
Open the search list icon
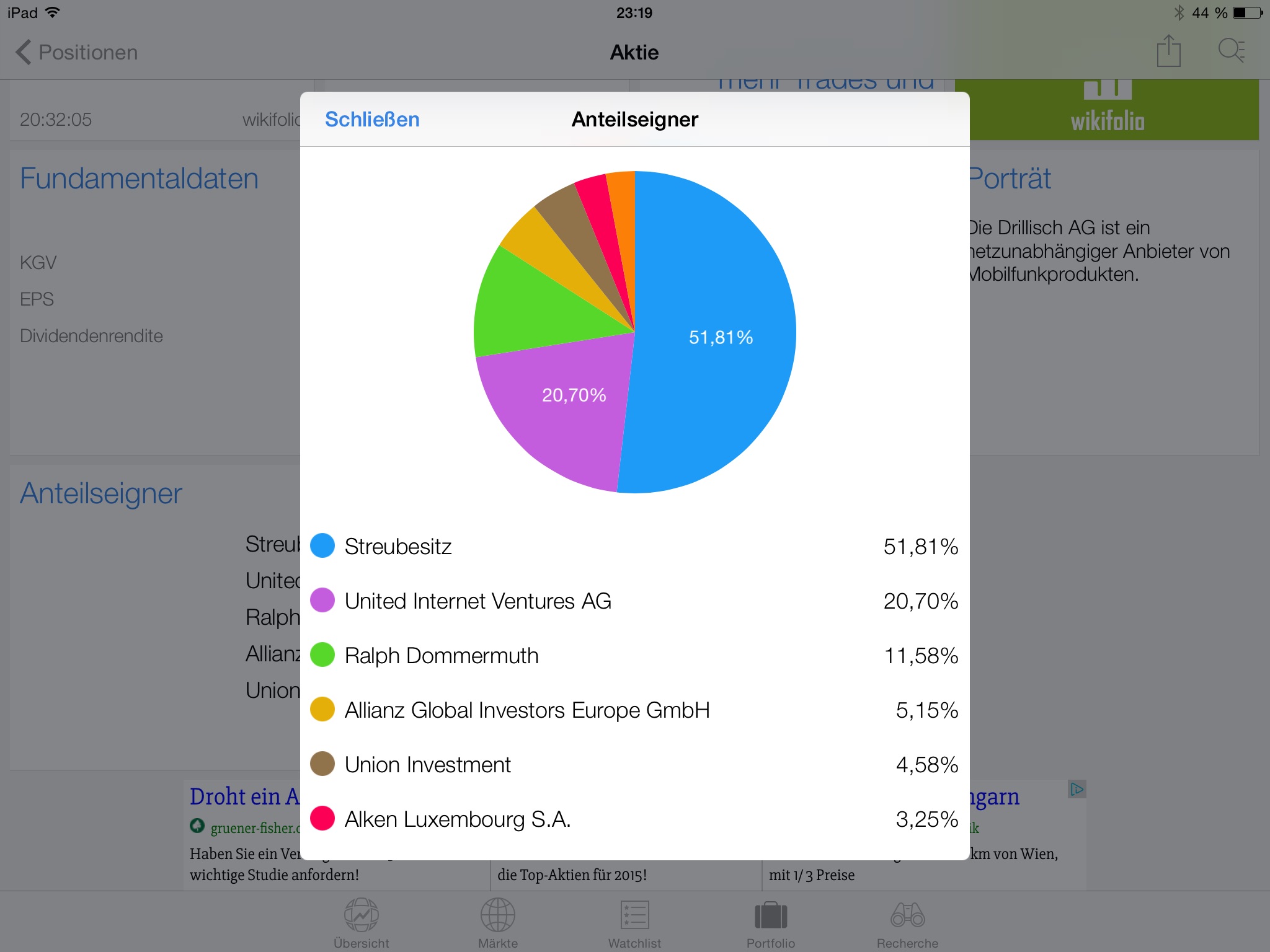tap(1231, 51)
